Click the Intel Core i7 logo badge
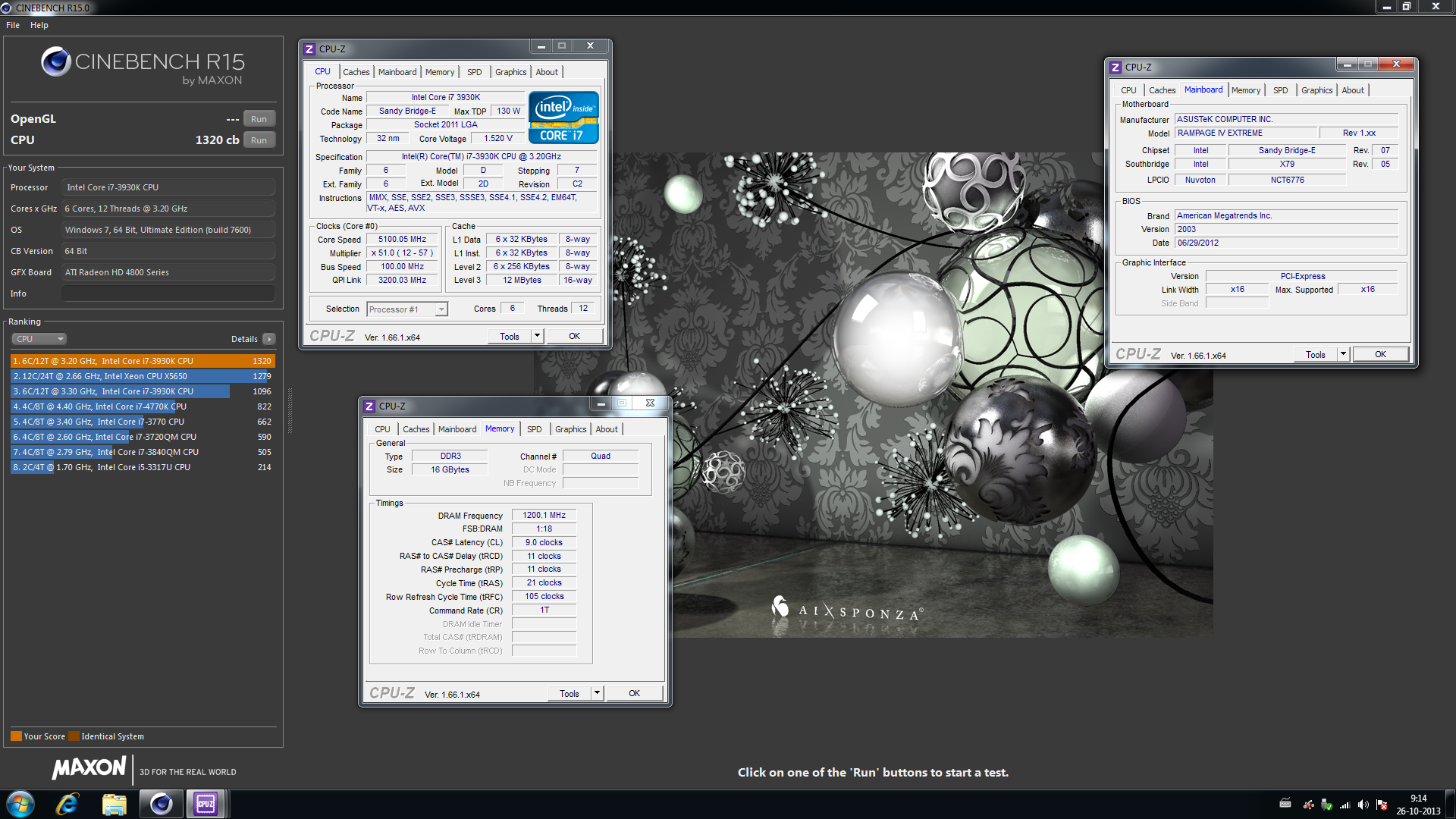This screenshot has width=1456, height=819. click(x=563, y=118)
